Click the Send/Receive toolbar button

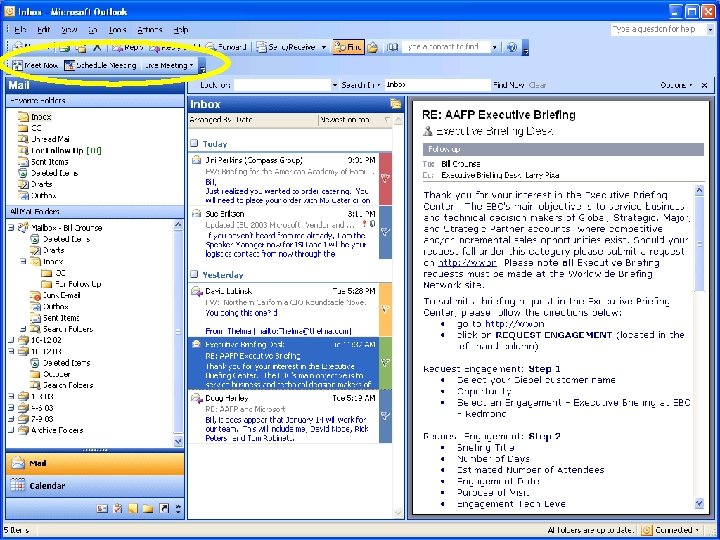click(287, 47)
